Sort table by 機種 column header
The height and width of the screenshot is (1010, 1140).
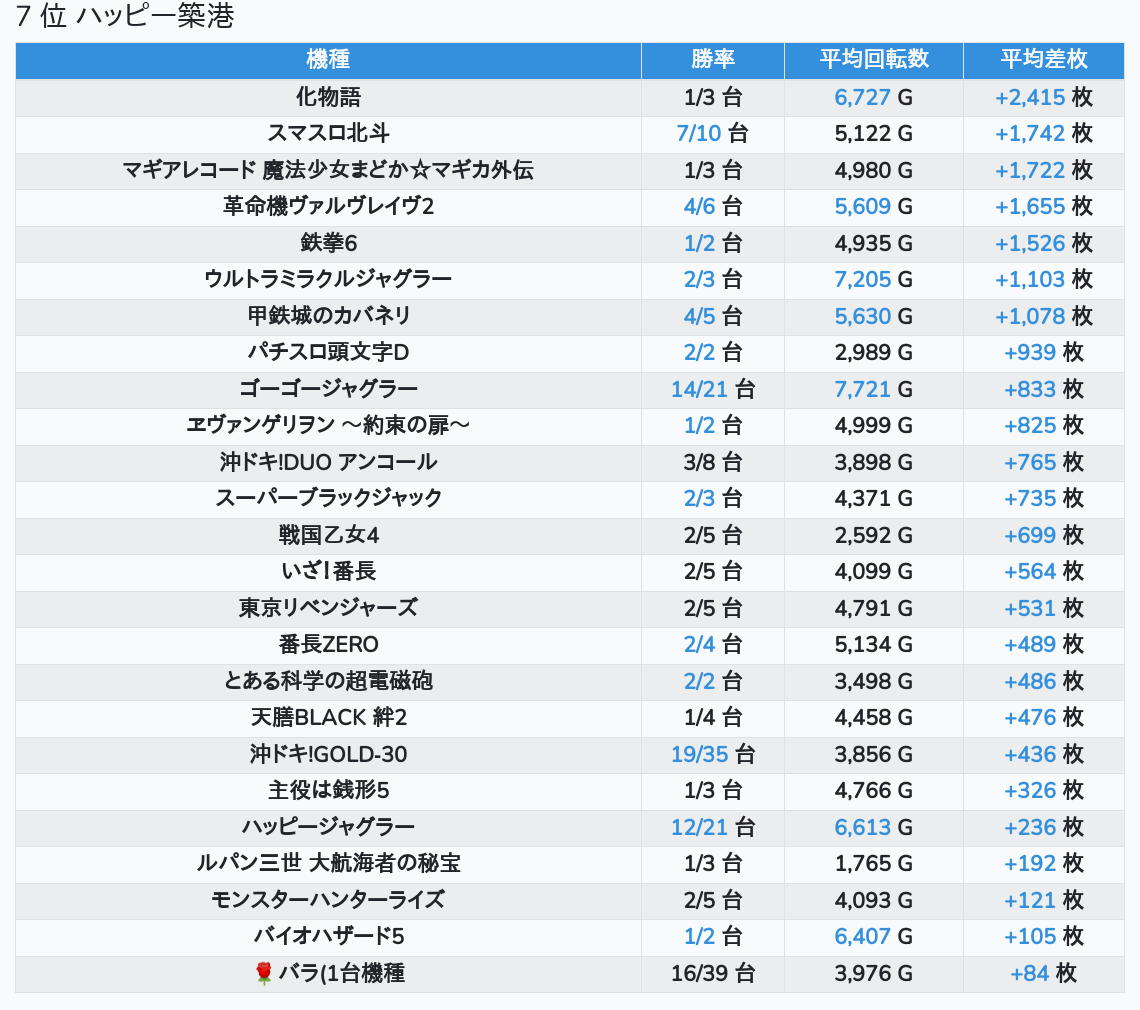[328, 60]
